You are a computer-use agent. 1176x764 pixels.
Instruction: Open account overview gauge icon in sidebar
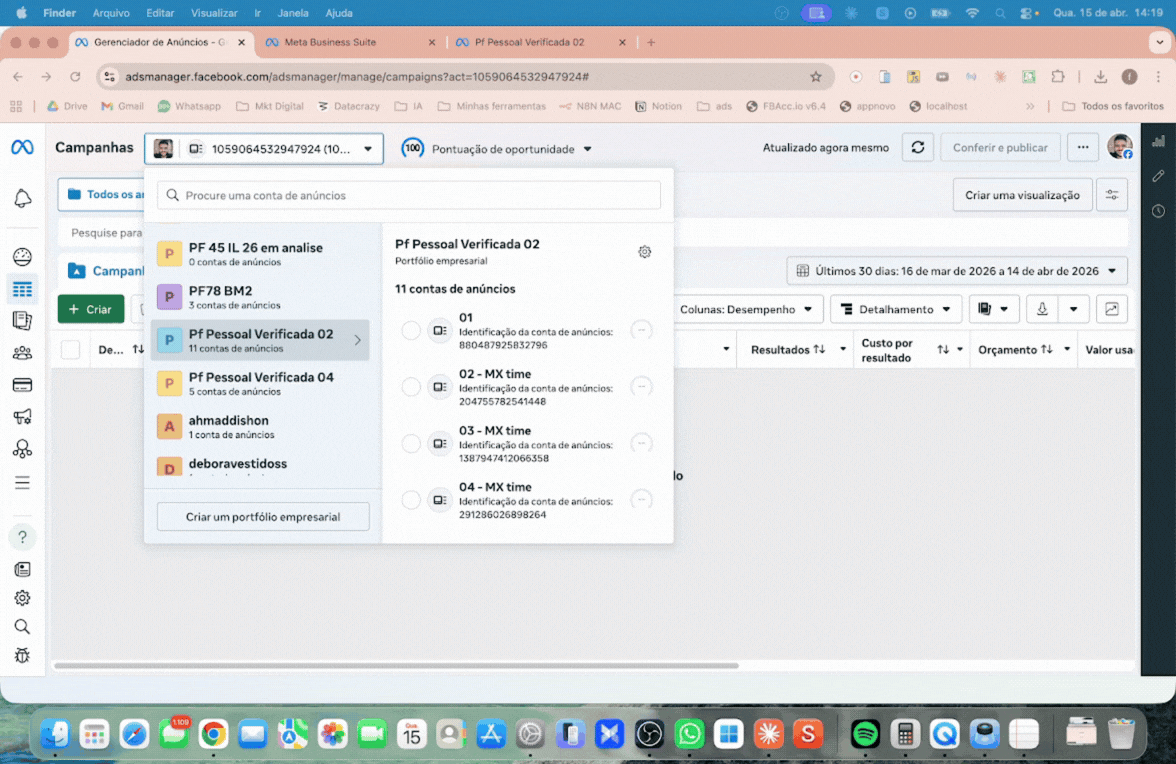click(x=22, y=256)
